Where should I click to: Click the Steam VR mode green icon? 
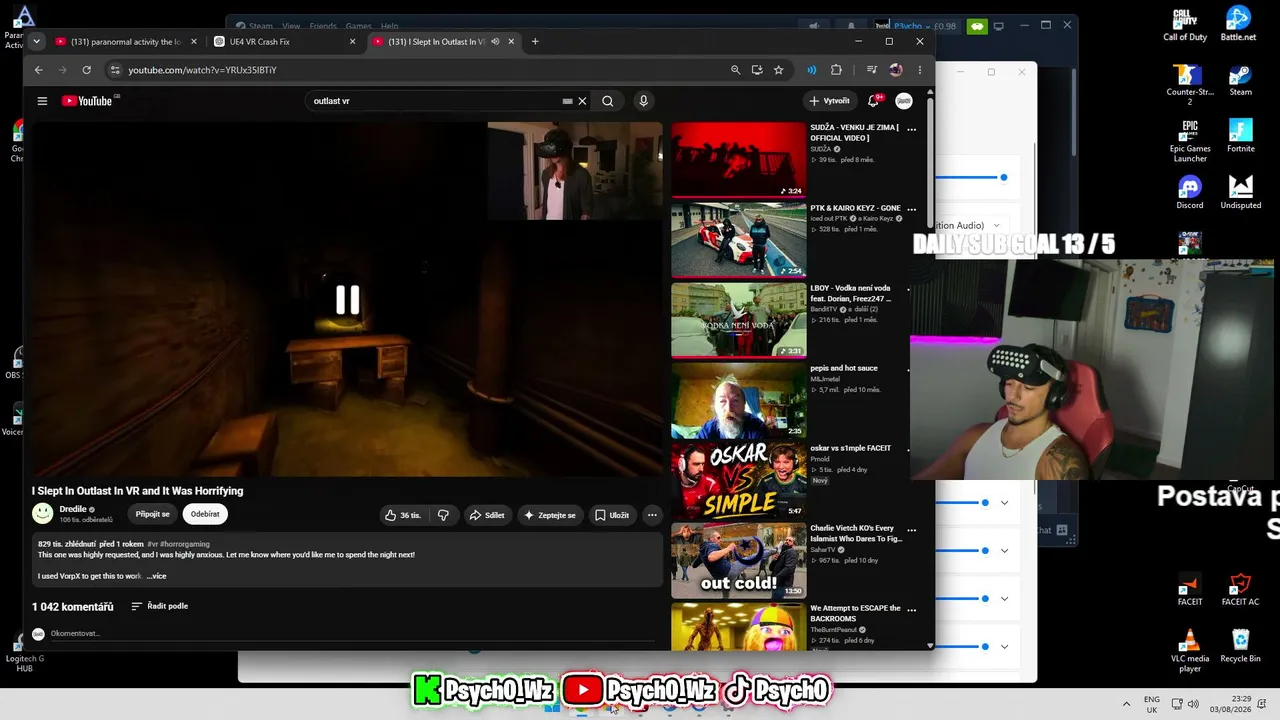coord(978,27)
